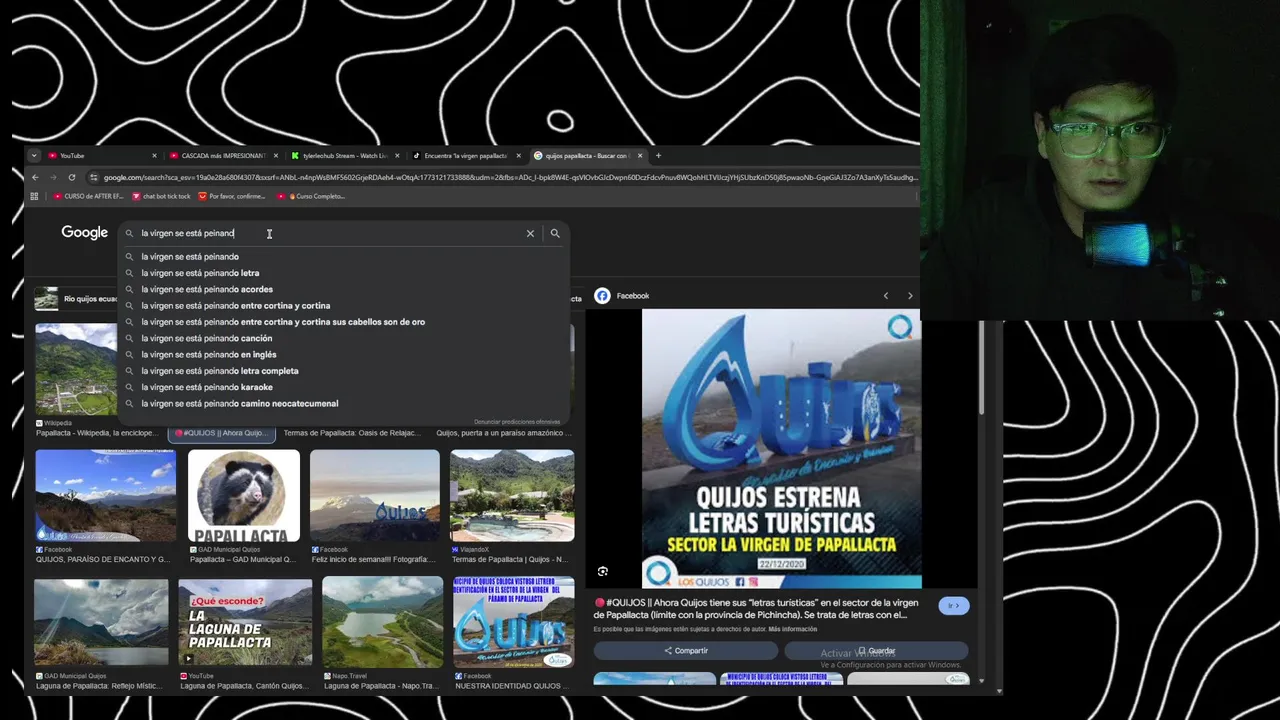Click the browser forward arrow

pyautogui.click(x=53, y=177)
